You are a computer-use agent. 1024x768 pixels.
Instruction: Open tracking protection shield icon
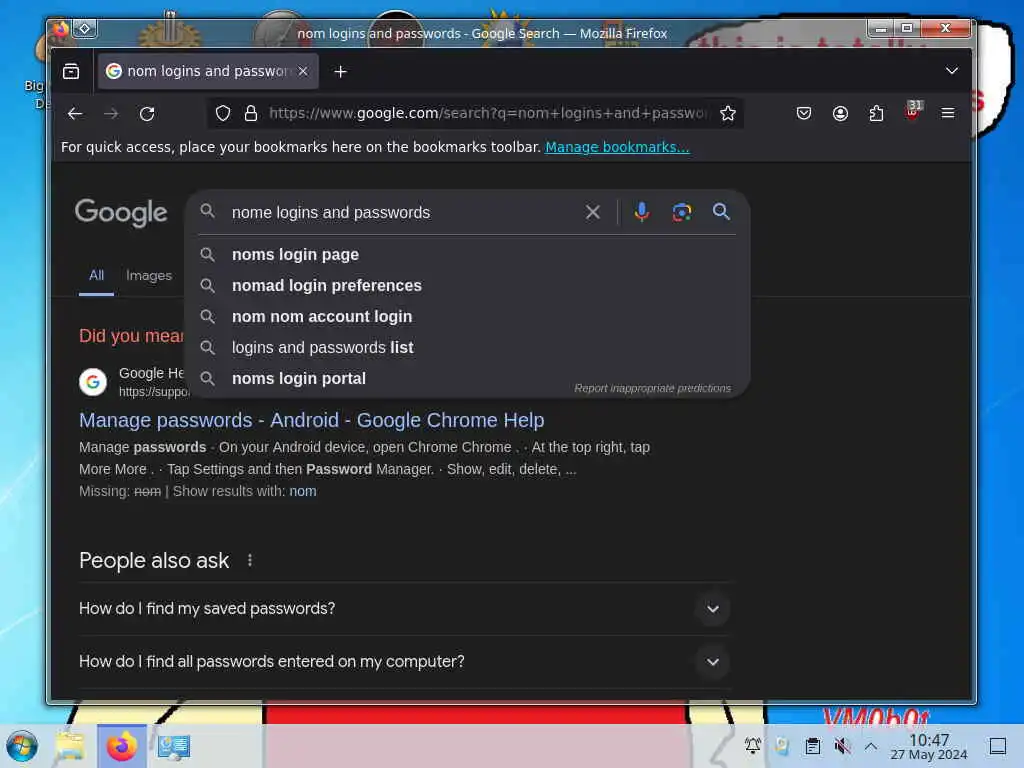[223, 114]
